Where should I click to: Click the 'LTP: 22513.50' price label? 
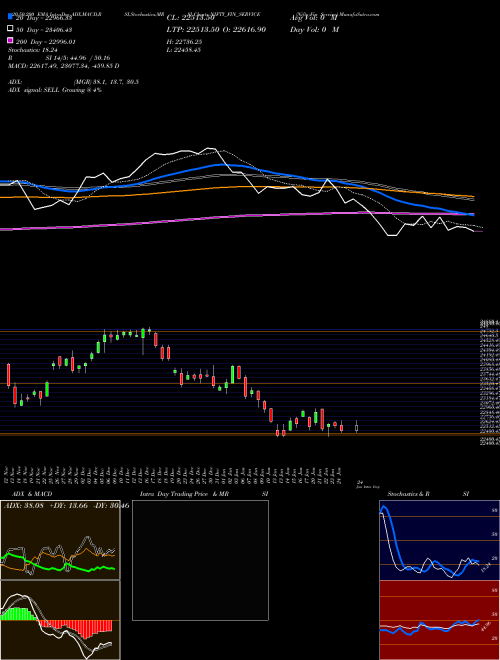[193, 30]
